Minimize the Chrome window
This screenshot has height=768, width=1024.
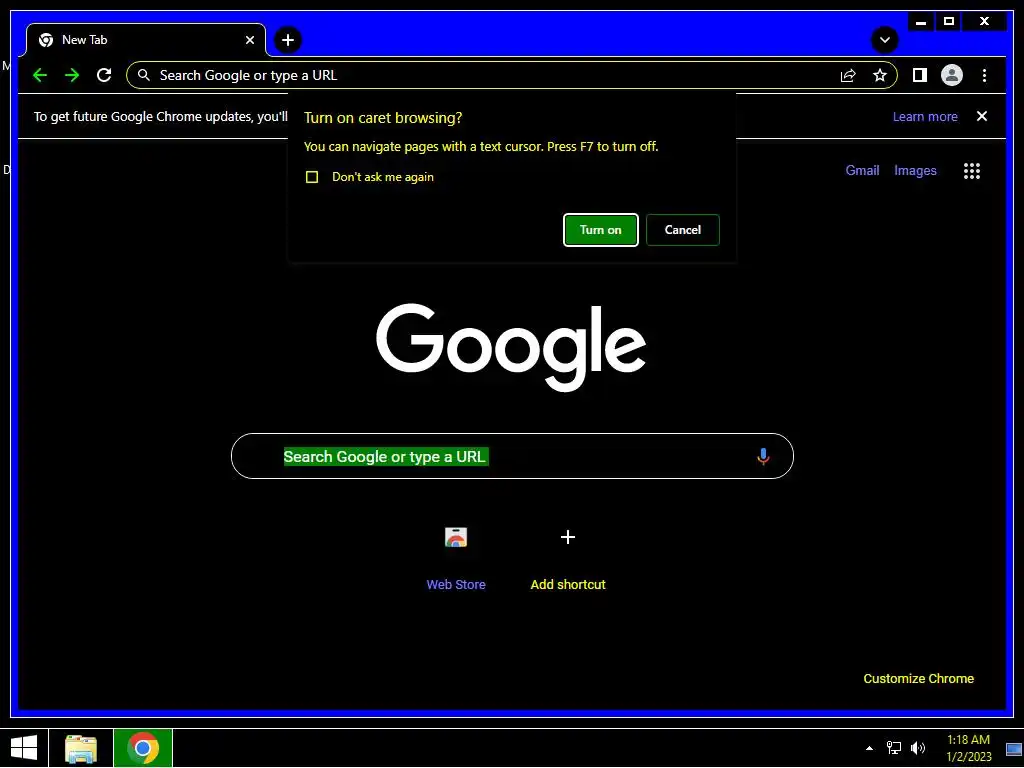tap(921, 22)
